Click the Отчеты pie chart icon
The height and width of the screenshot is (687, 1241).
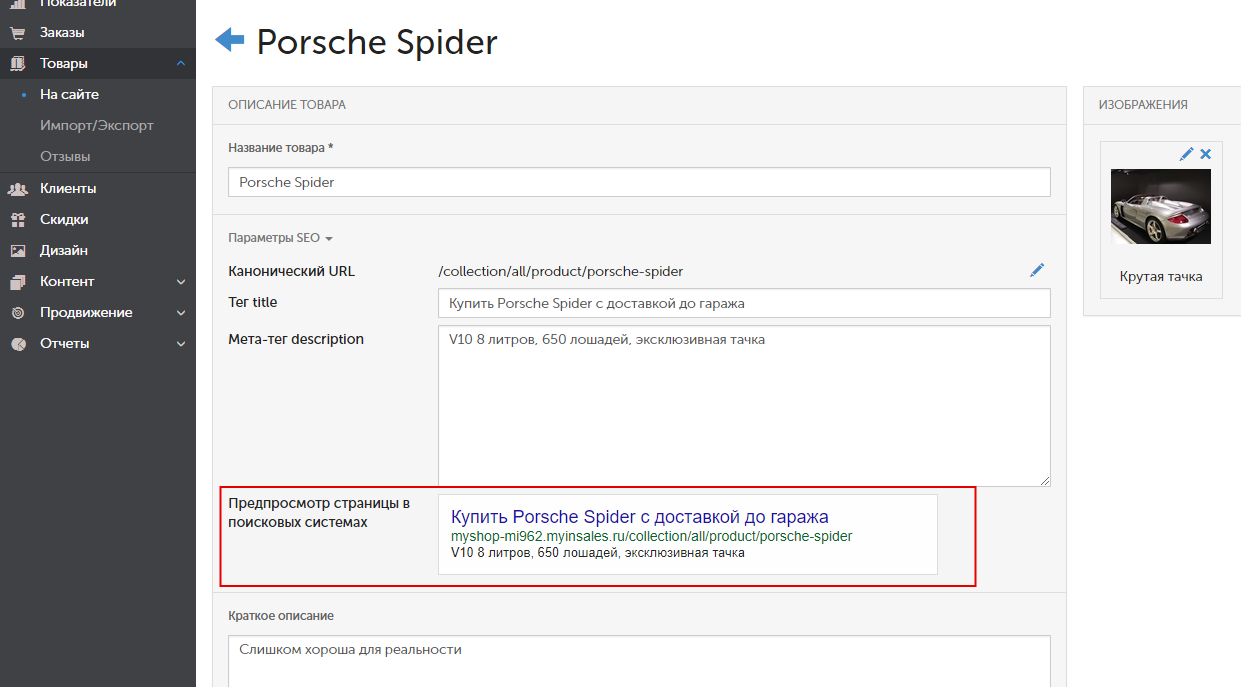pyautogui.click(x=17, y=343)
